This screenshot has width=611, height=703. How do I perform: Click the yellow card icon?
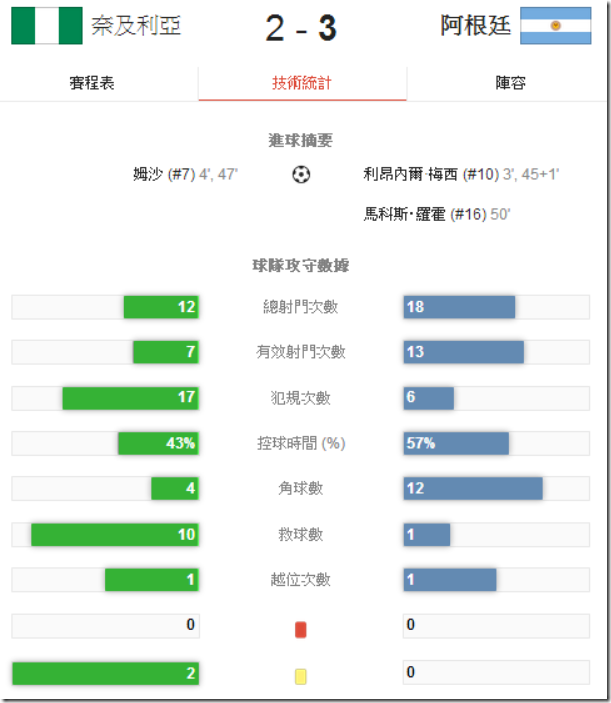(301, 675)
